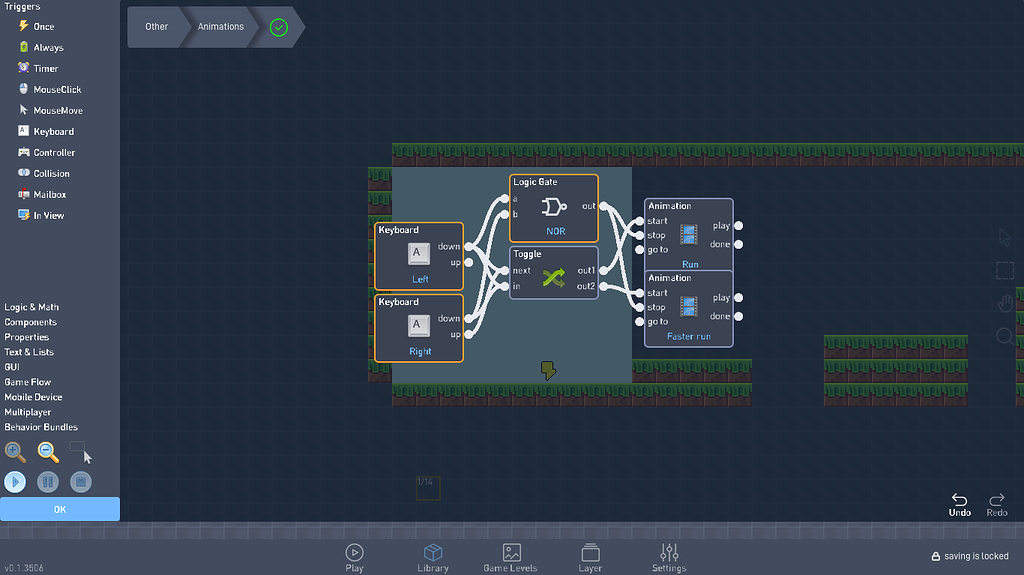
Task: Select the Toggle node shuffle icon
Action: [x=554, y=278]
